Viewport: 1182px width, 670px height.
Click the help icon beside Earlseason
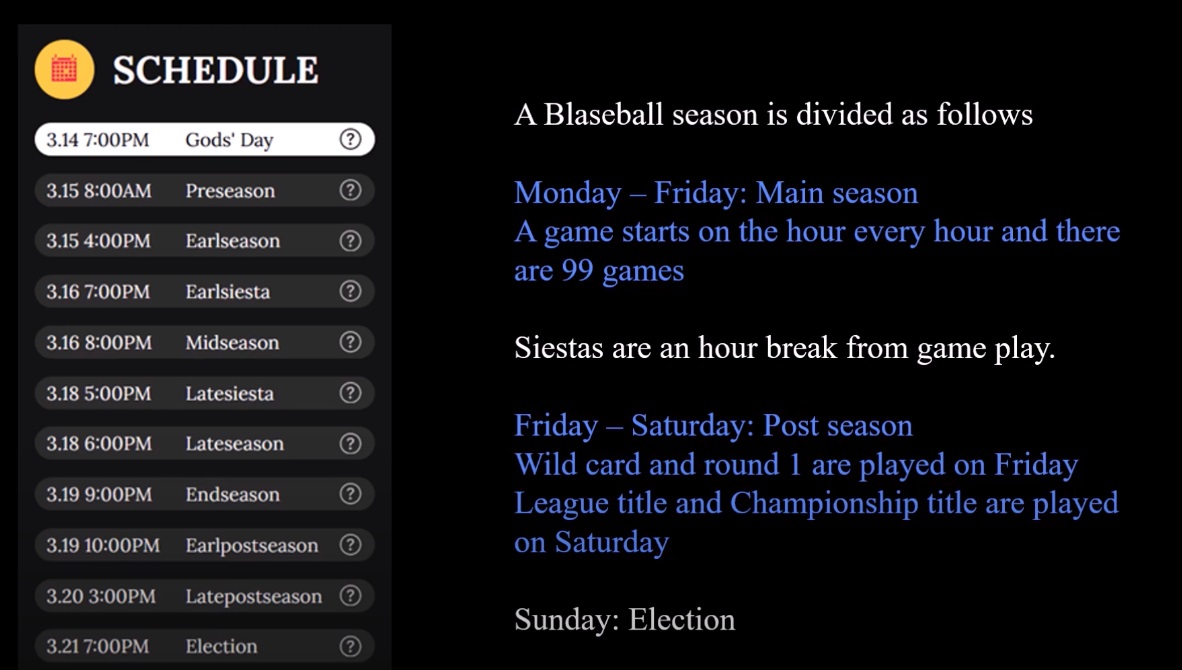click(351, 240)
